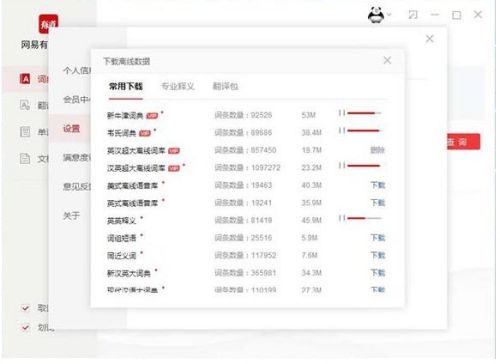The height and width of the screenshot is (364, 500).
Task: Pause the 新牛津词典 download
Action: (342, 113)
